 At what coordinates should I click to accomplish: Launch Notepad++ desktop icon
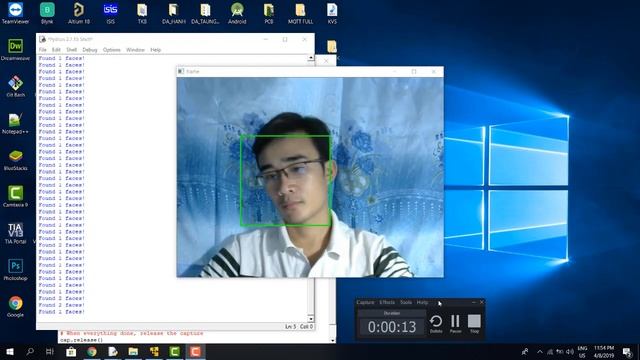click(x=16, y=123)
